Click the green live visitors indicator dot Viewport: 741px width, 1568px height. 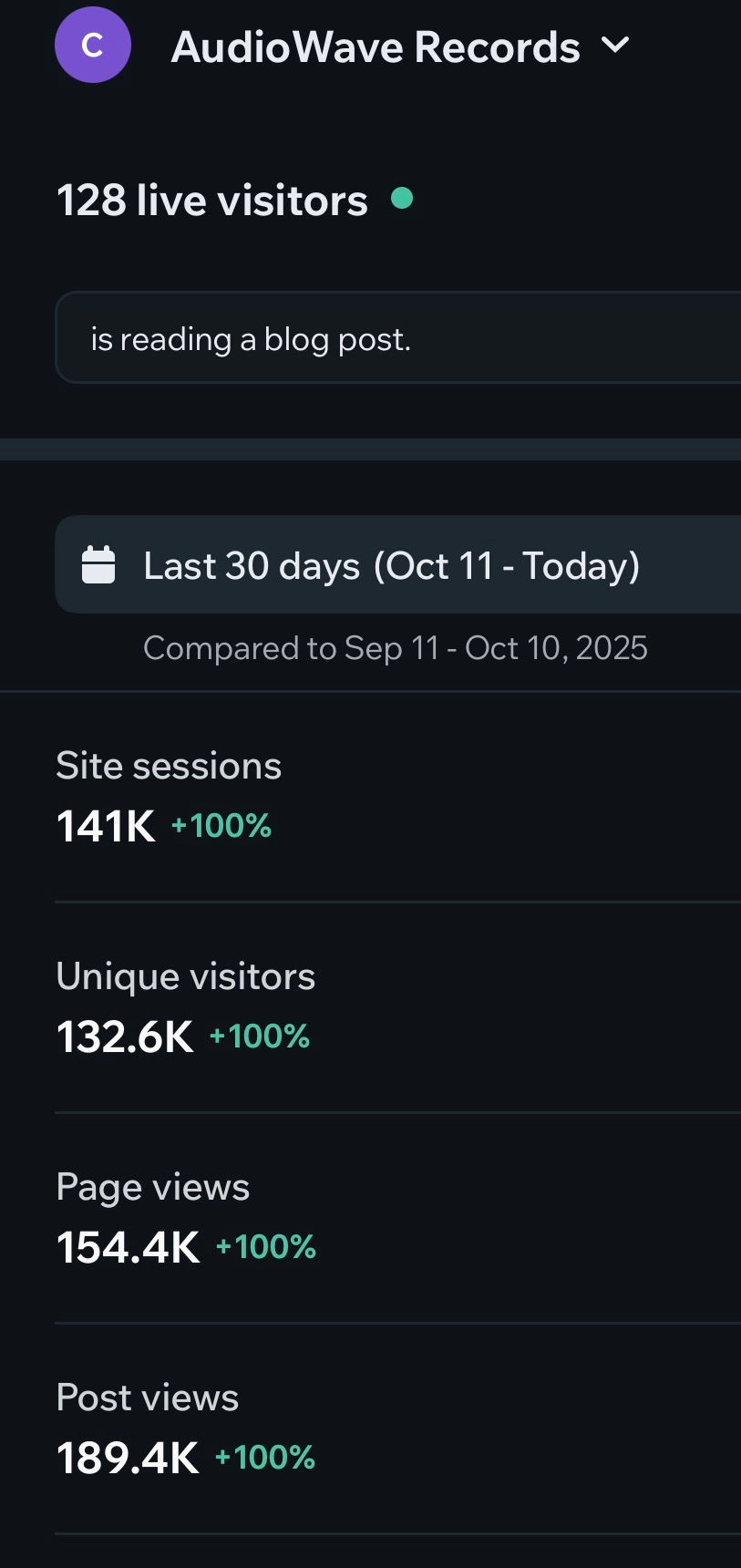402,196
